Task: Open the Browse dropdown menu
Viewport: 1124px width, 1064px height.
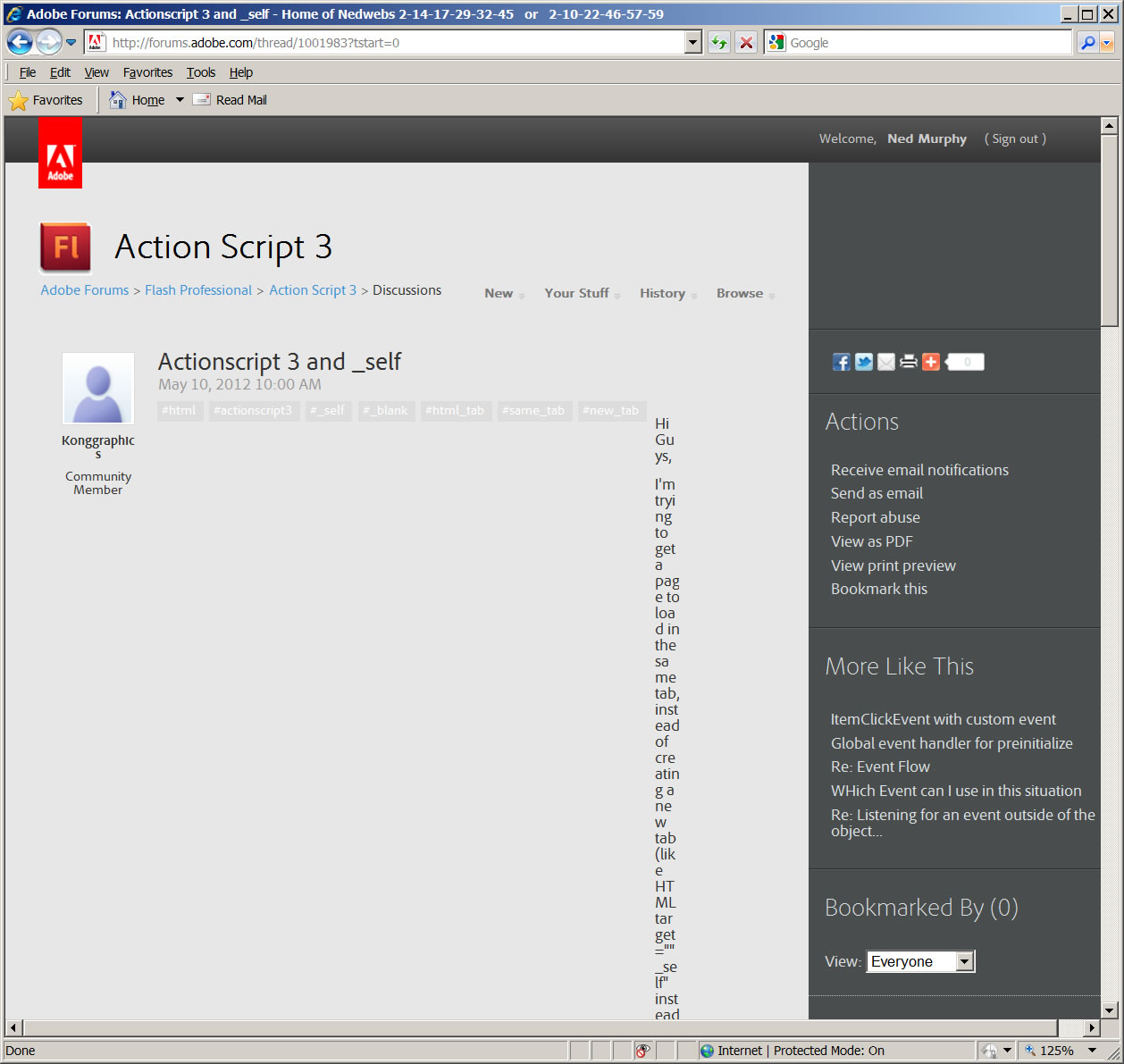Action: [x=740, y=293]
